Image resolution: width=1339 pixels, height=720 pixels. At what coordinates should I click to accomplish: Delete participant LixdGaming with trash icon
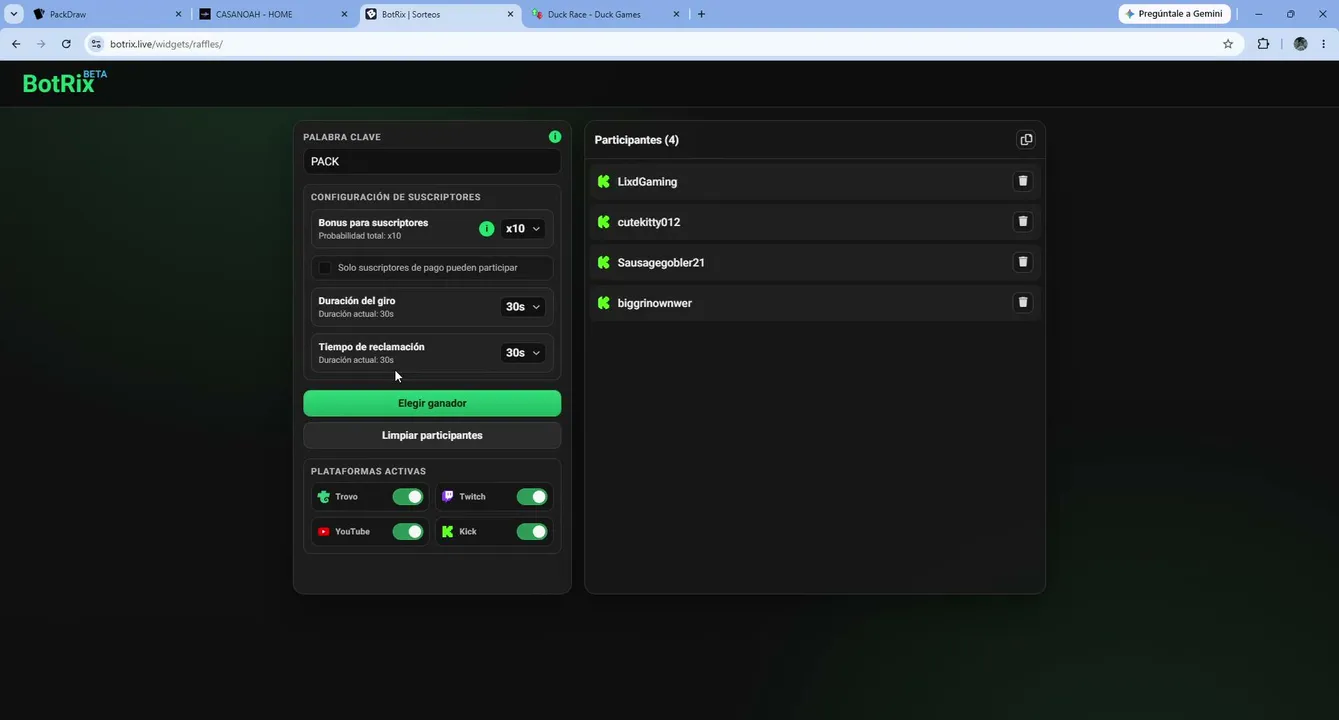[1022, 181]
